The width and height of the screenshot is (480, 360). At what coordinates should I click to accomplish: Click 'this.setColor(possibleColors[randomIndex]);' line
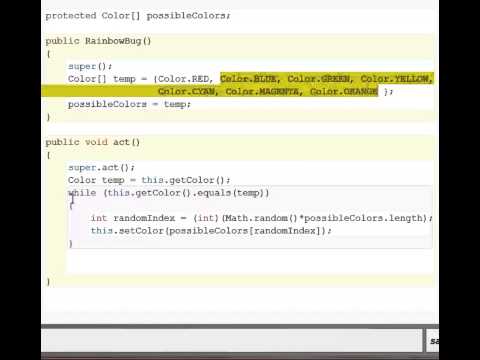(x=211, y=231)
